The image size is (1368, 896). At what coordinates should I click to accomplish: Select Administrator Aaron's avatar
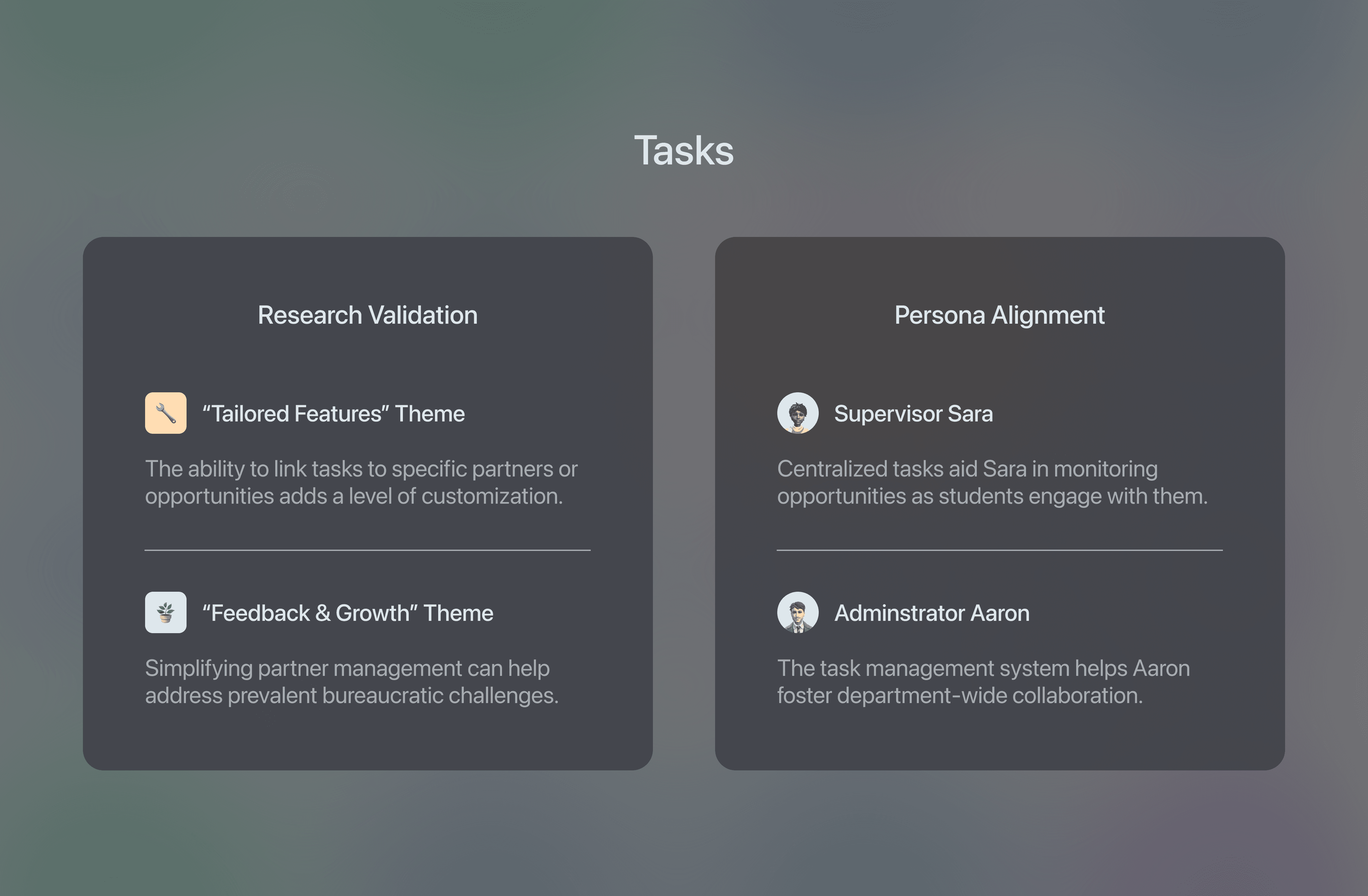[798, 612]
